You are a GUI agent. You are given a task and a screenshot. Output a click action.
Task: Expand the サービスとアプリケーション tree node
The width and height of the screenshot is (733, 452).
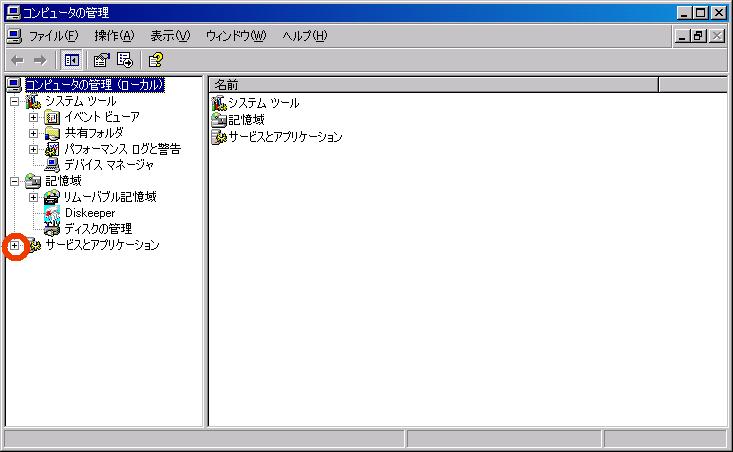point(14,245)
